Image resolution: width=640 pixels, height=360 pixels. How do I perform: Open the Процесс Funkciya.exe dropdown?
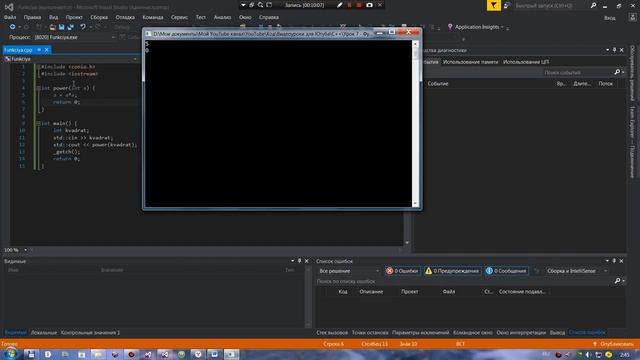coord(75,37)
